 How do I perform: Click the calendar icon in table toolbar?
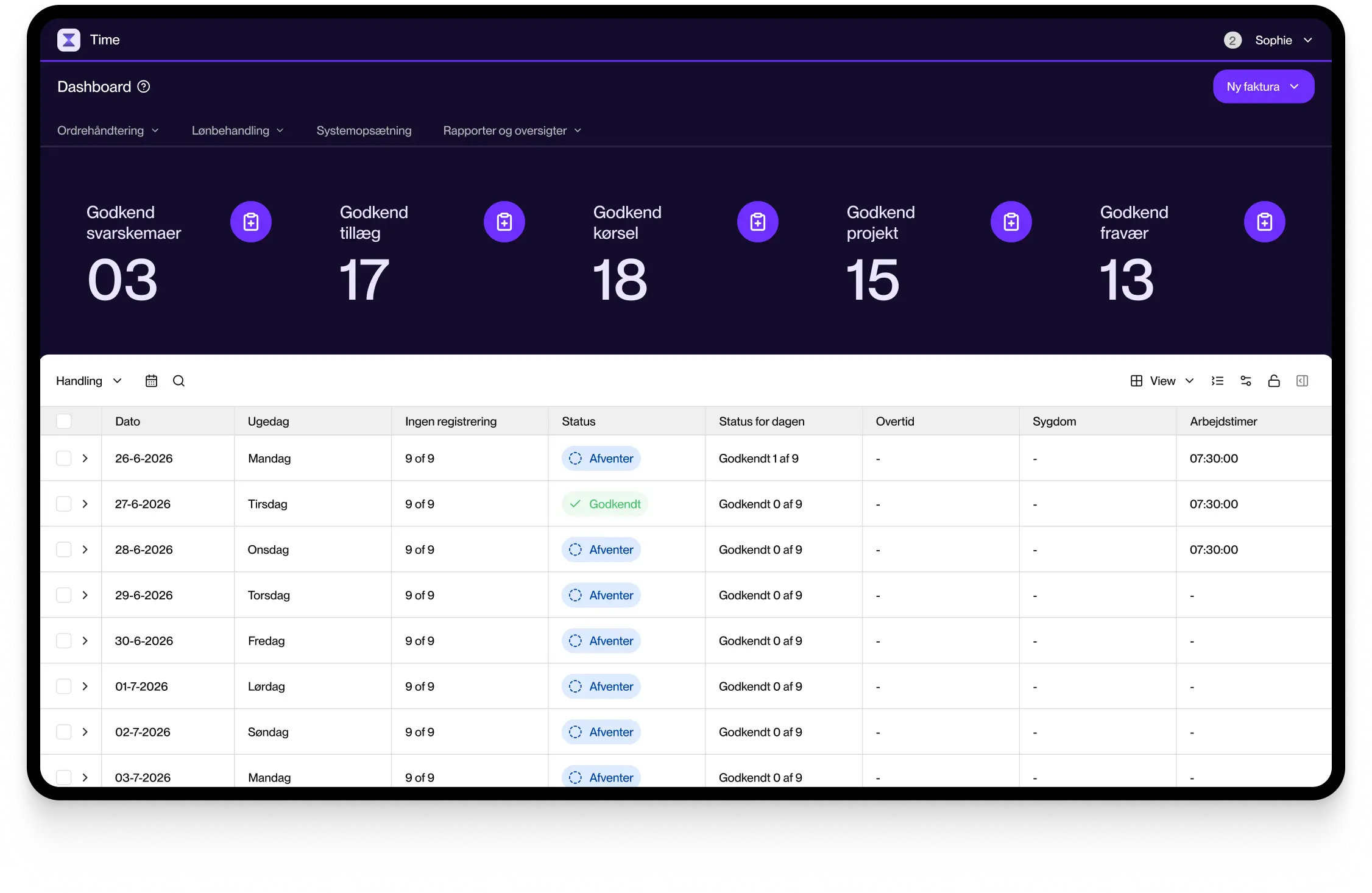click(x=151, y=381)
